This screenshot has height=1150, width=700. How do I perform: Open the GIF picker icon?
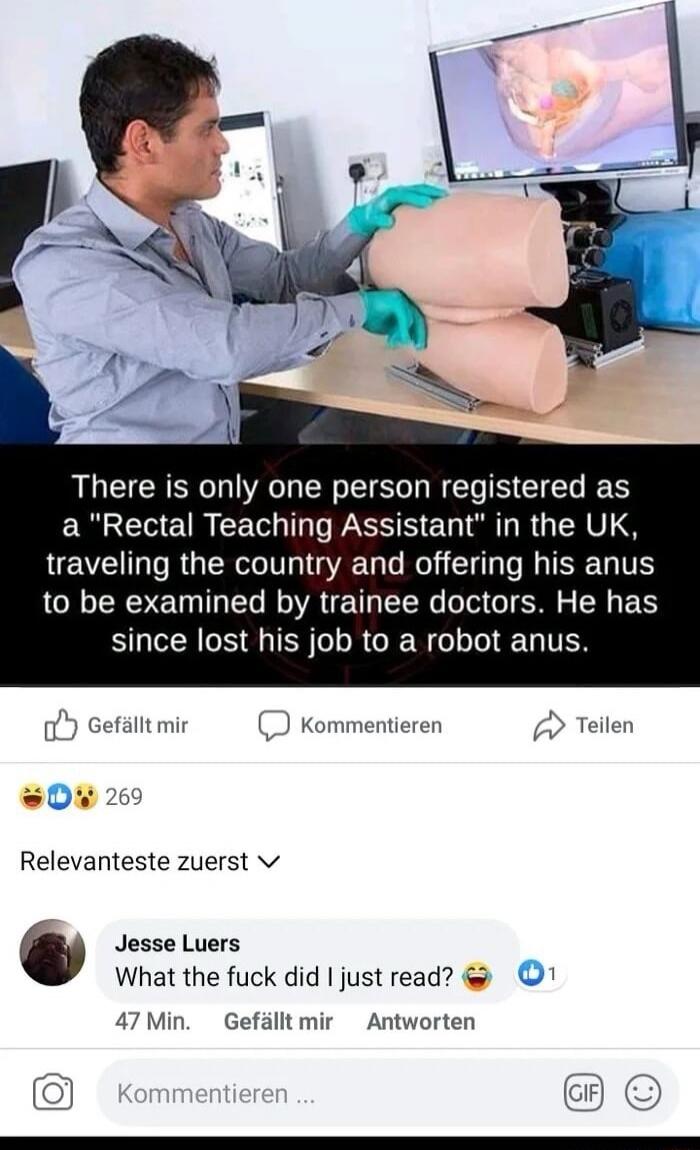point(583,1093)
